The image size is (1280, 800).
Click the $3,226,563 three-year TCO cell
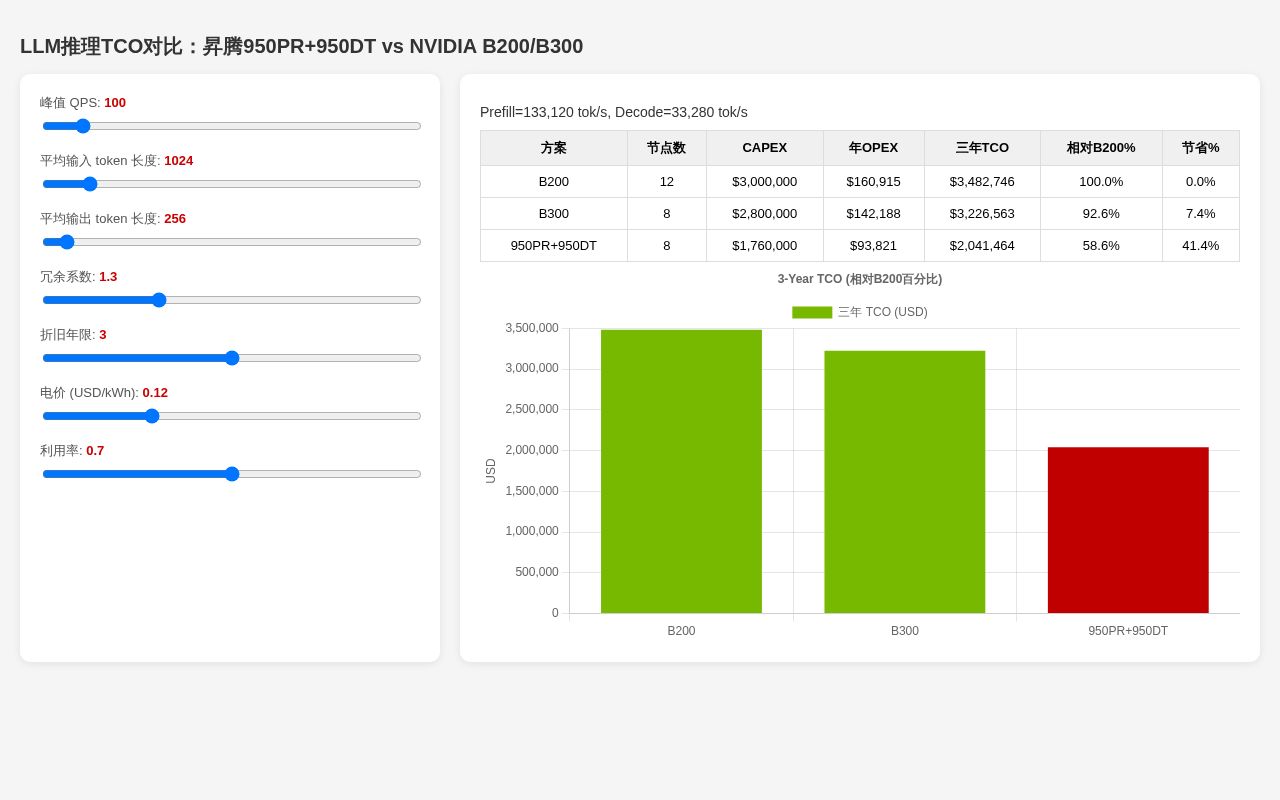point(982,214)
